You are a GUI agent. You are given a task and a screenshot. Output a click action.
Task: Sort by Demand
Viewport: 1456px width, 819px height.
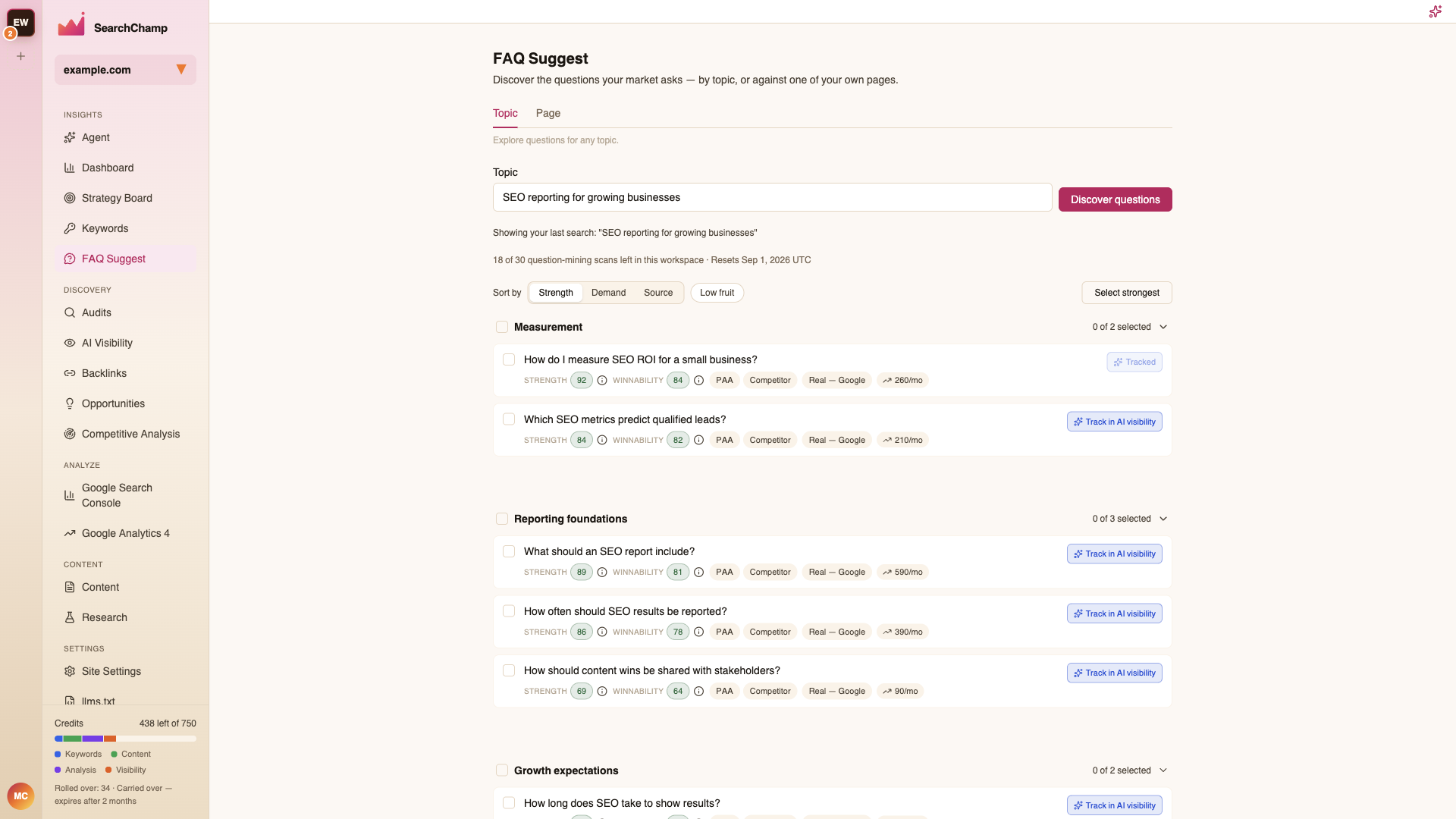[608, 293]
